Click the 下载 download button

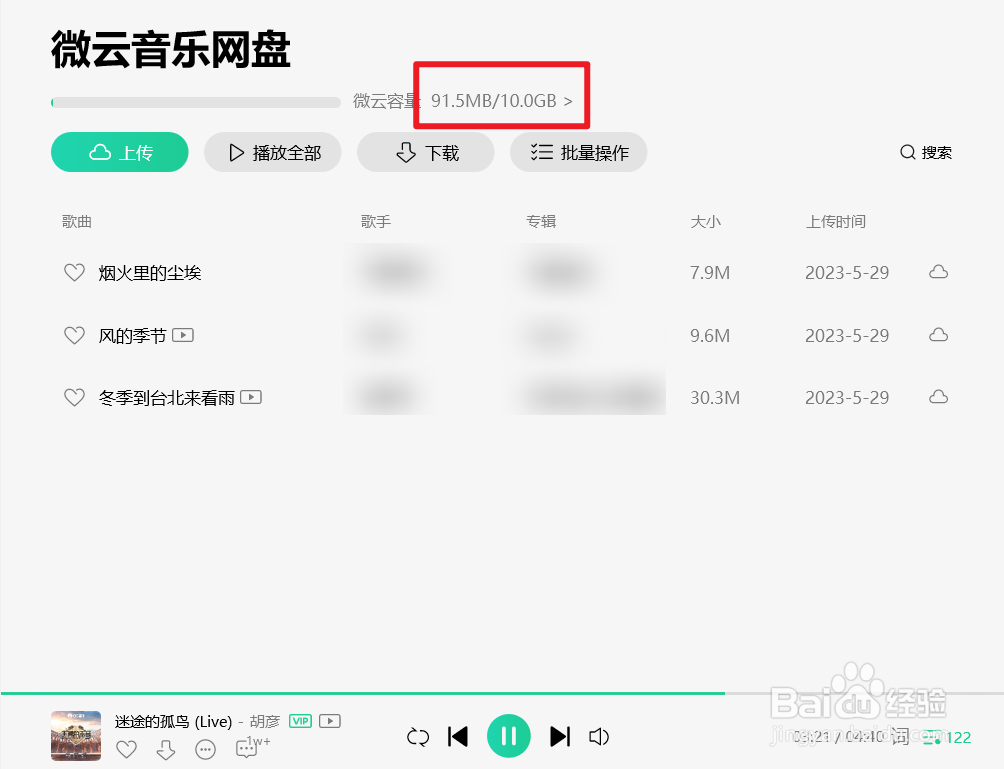click(x=426, y=152)
